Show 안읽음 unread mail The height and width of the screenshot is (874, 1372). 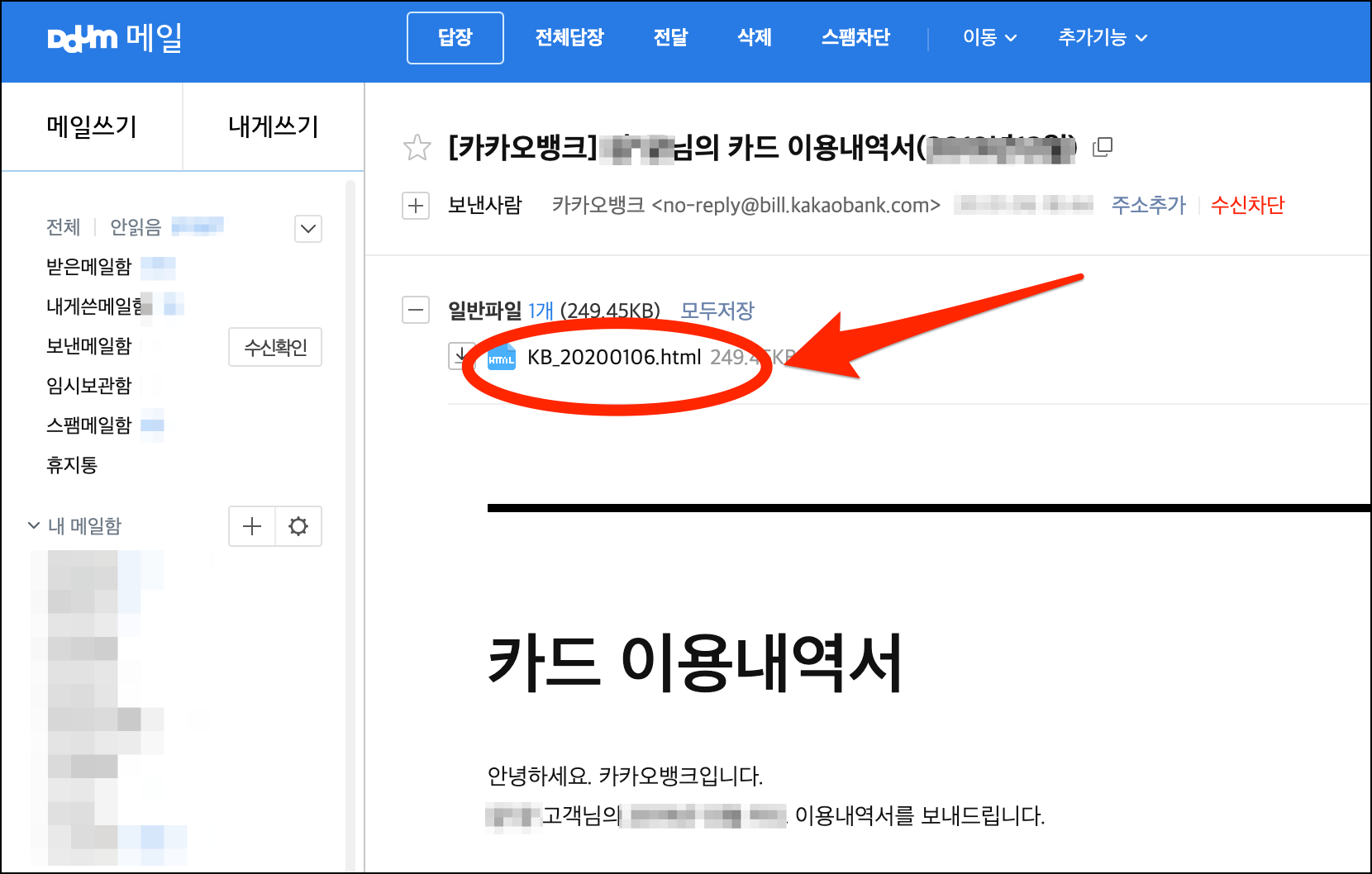click(x=136, y=227)
